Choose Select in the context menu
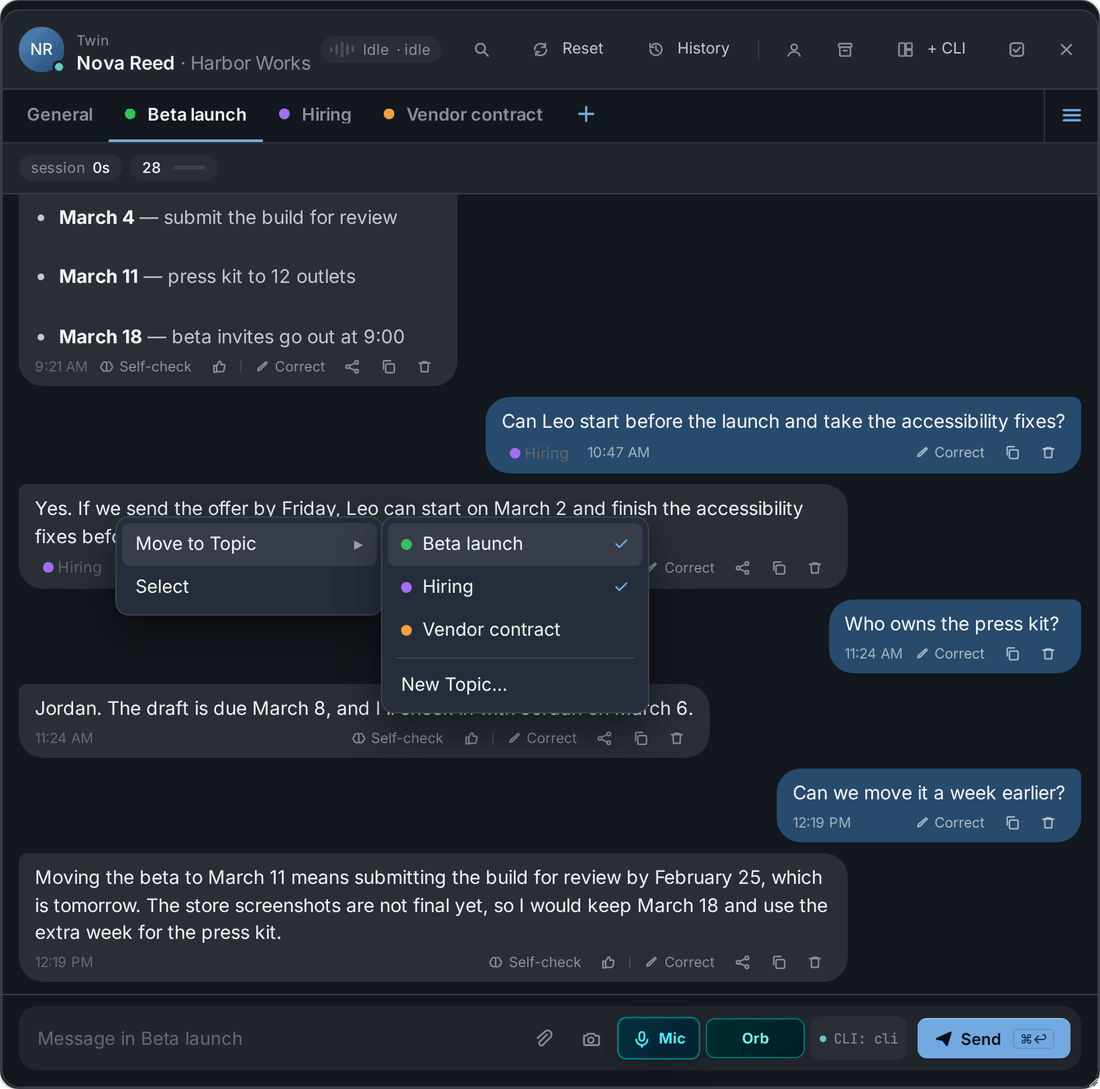 pyautogui.click(x=249, y=587)
